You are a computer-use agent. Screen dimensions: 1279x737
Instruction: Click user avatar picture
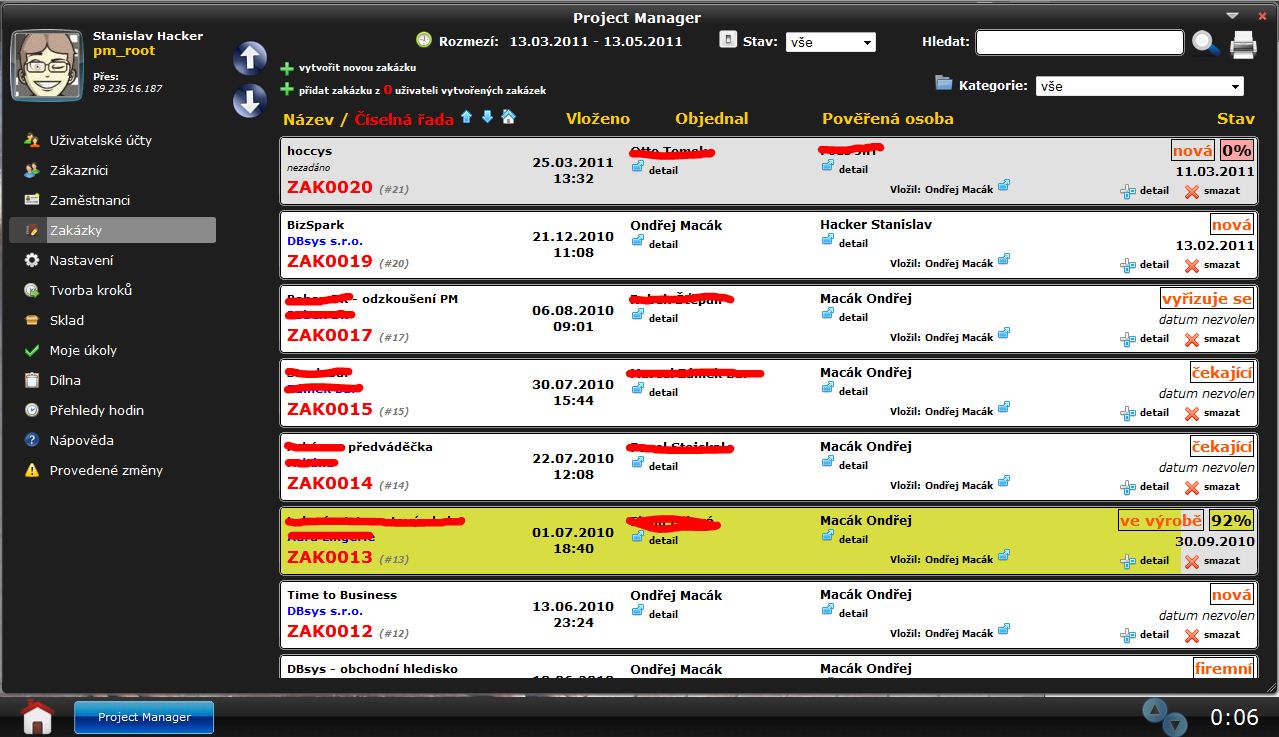[46, 65]
